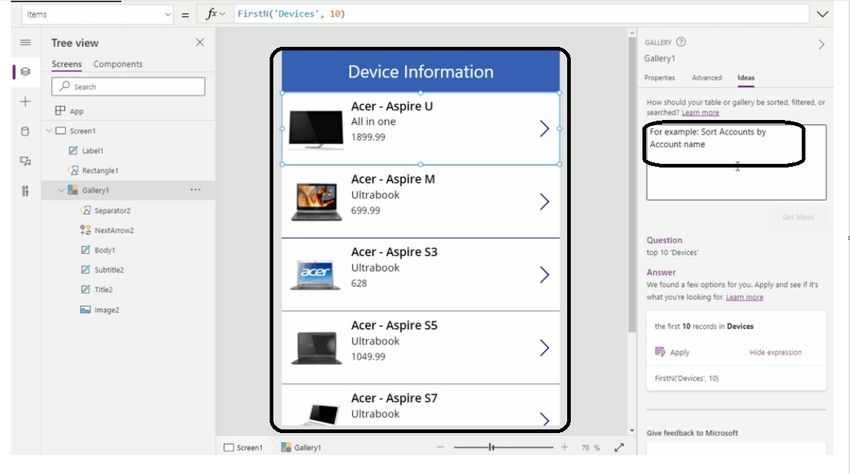Open the fx function dropdown
Viewport: 850px width, 474px height.
click(215, 15)
